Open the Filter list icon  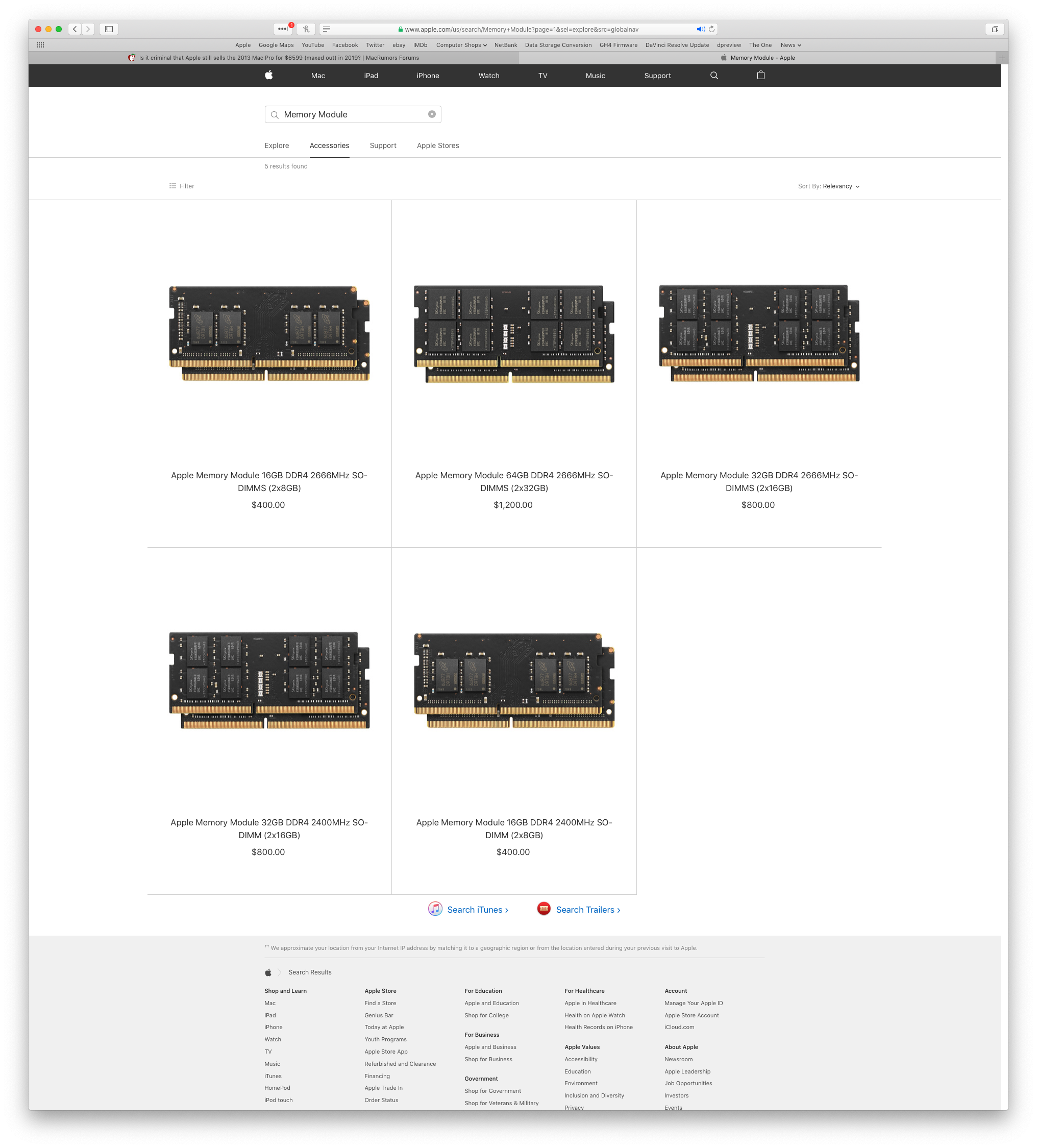[x=172, y=186]
